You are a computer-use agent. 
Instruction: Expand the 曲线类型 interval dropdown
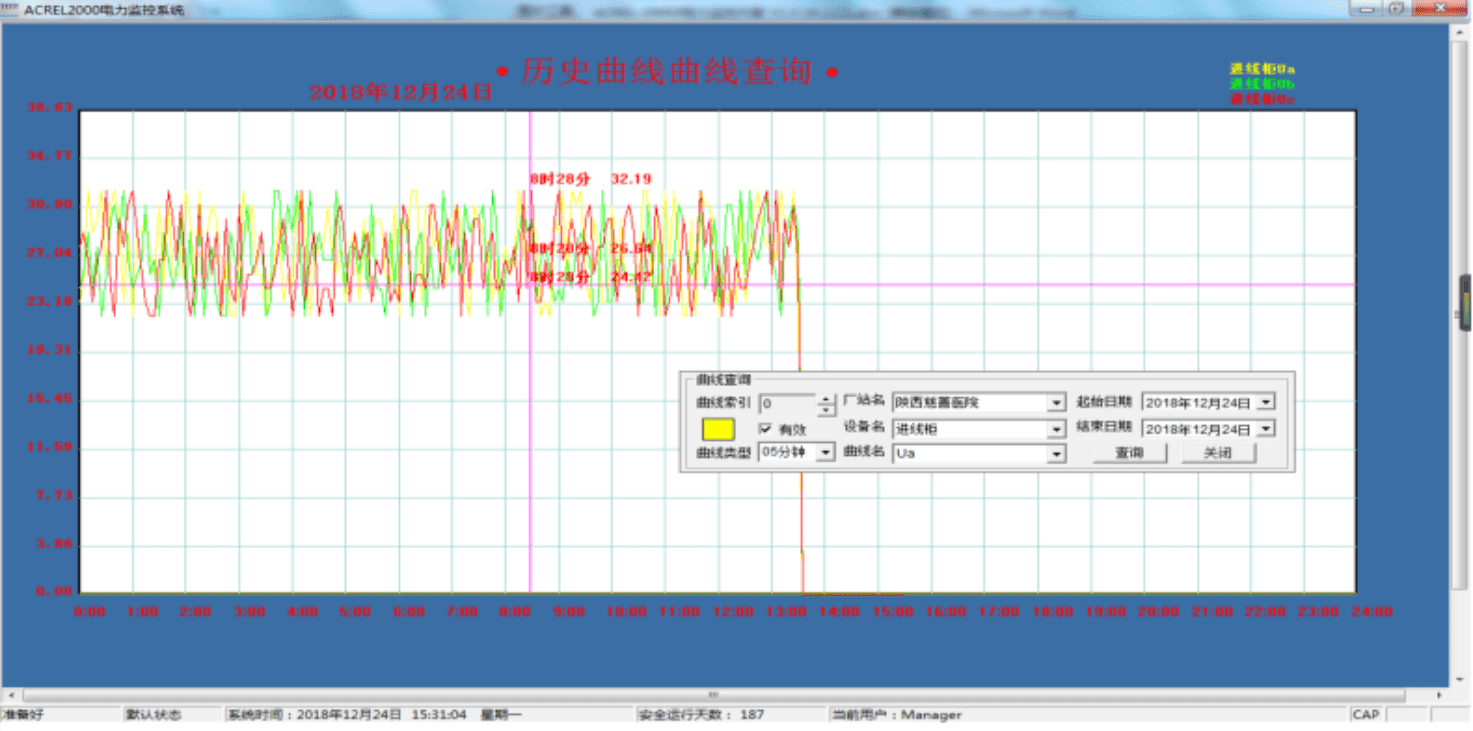[825, 453]
